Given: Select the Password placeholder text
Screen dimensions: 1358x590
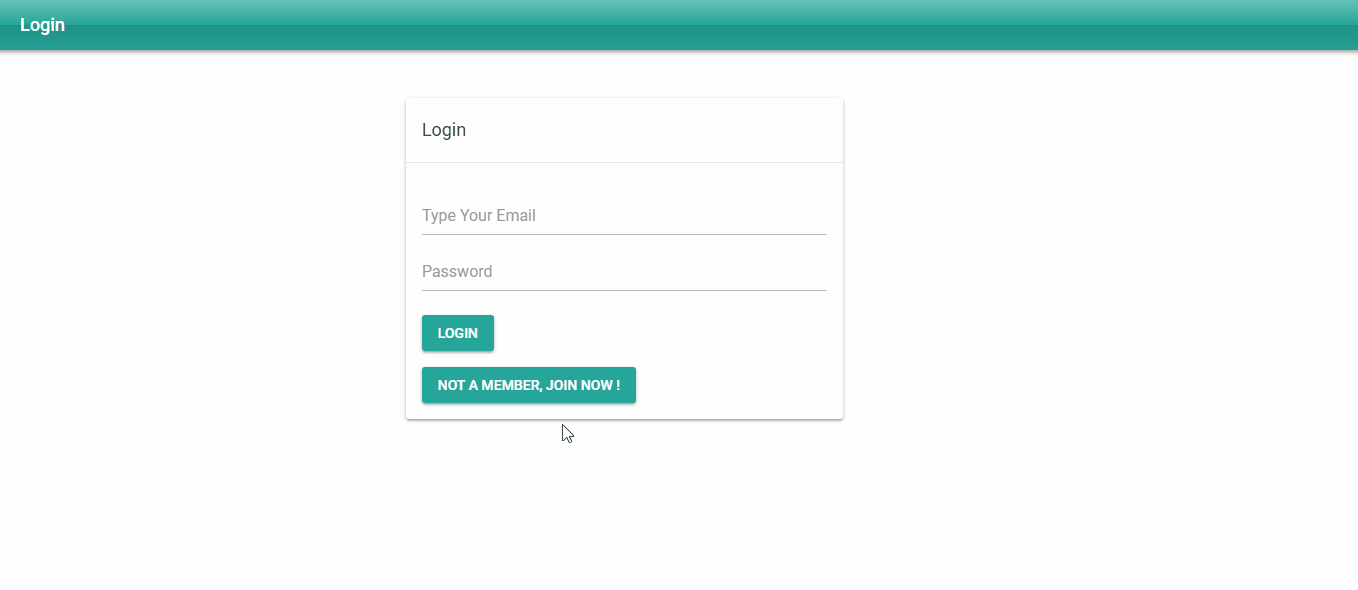Looking at the screenshot, I should (457, 271).
